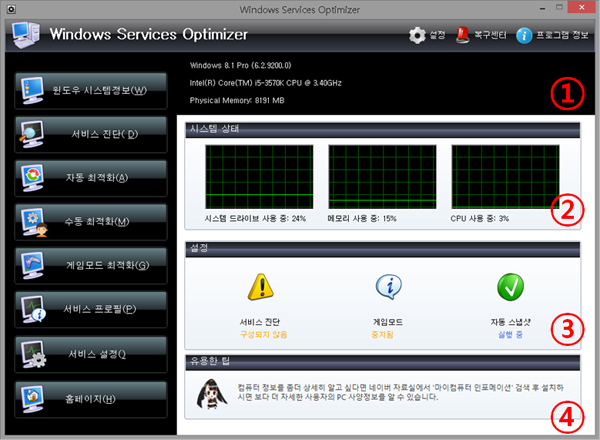Click the useful tip paragraph text
The width and height of the screenshot is (600, 440).
click(400, 393)
